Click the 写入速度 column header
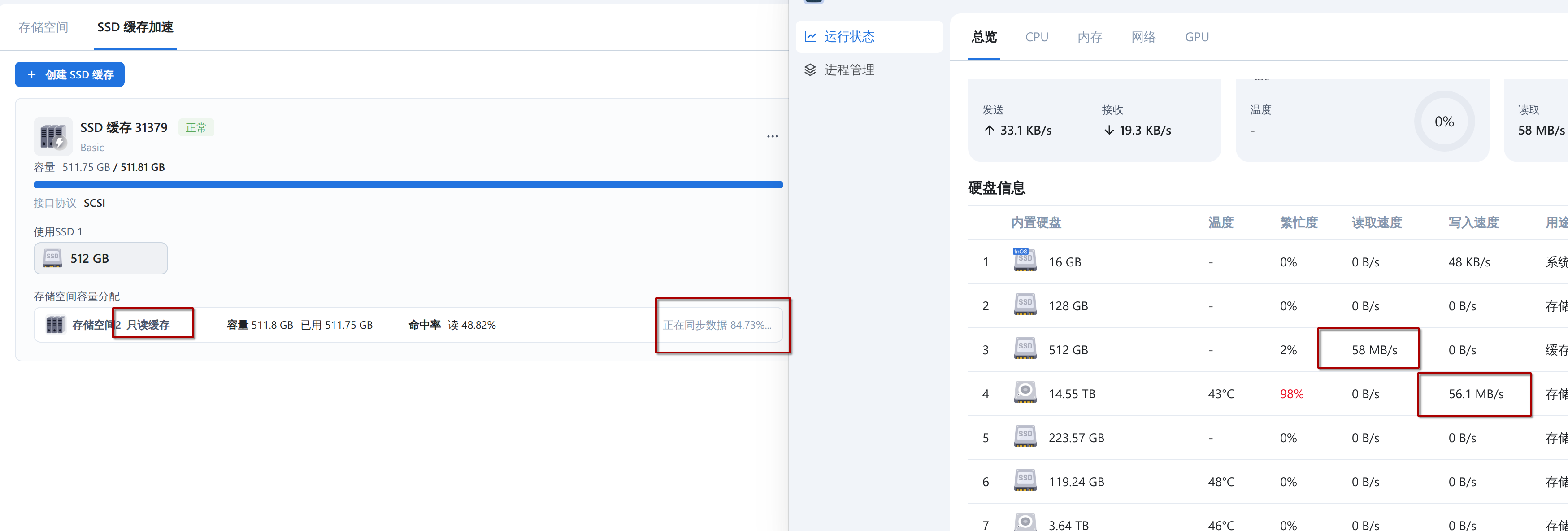 (x=1473, y=223)
